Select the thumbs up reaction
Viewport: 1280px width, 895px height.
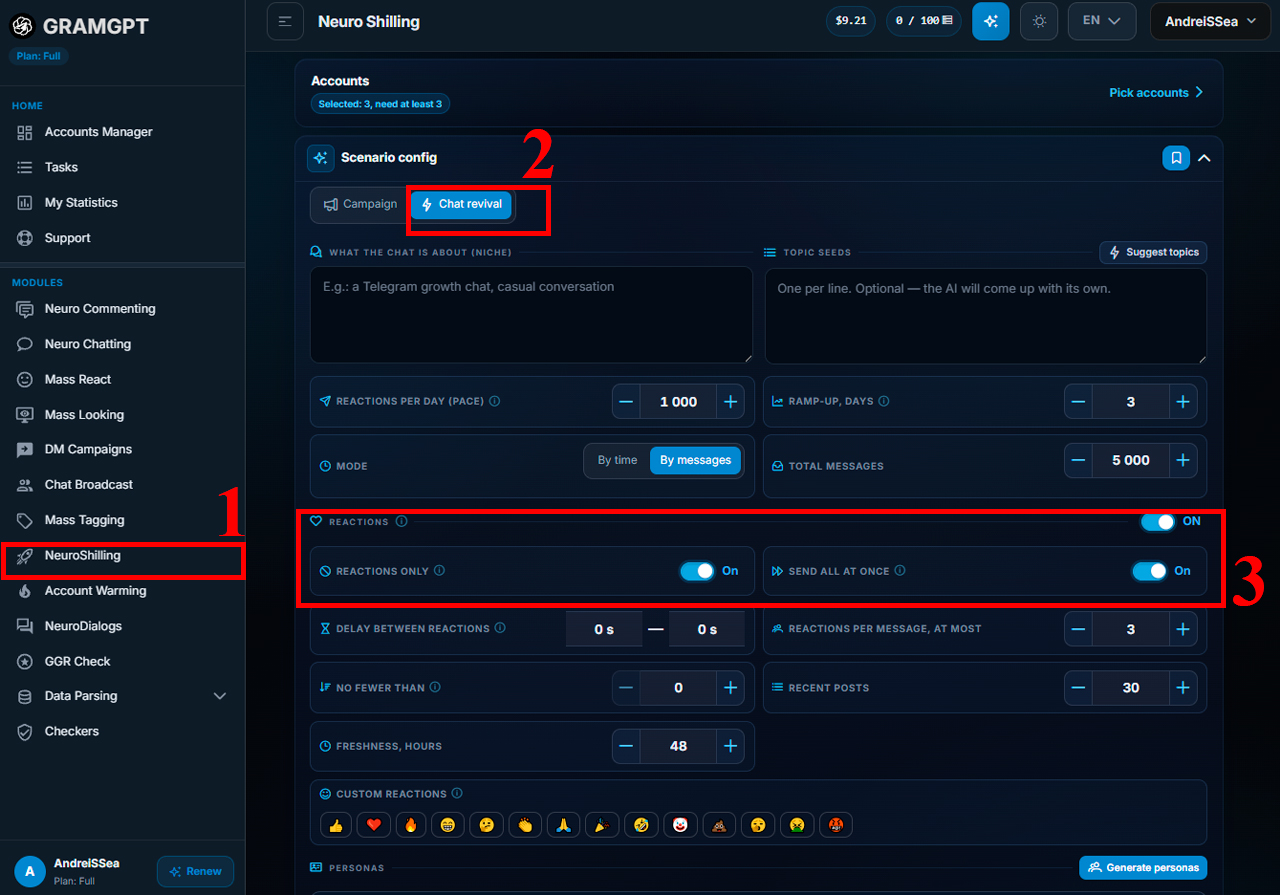point(336,825)
